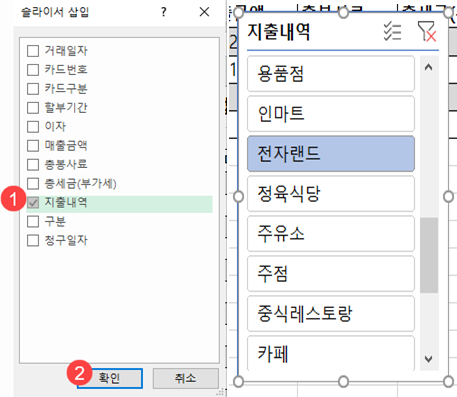457x397 pixels.
Task: Click the slicer scroll down arrow
Action: 429,359
